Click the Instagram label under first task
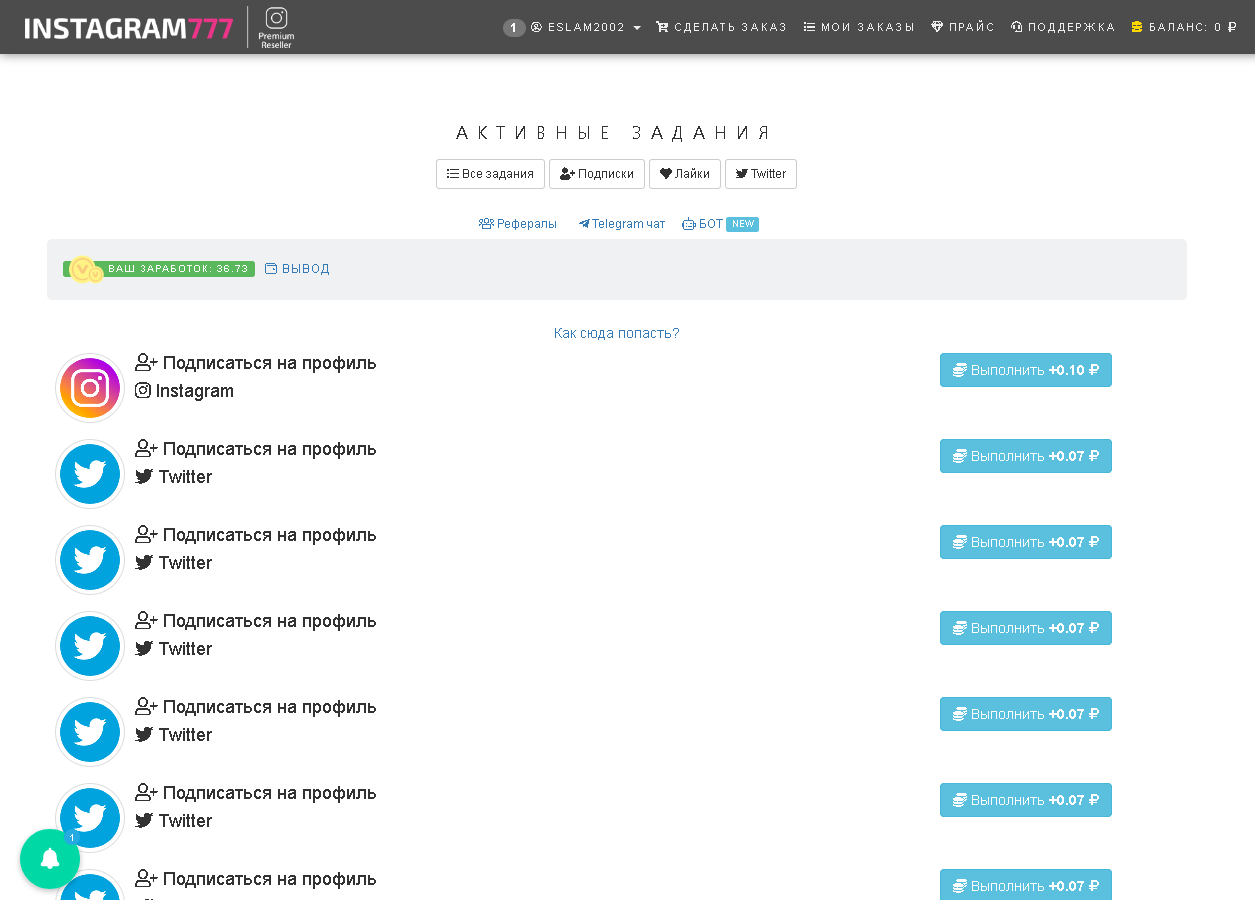The height and width of the screenshot is (900, 1255). 185,391
